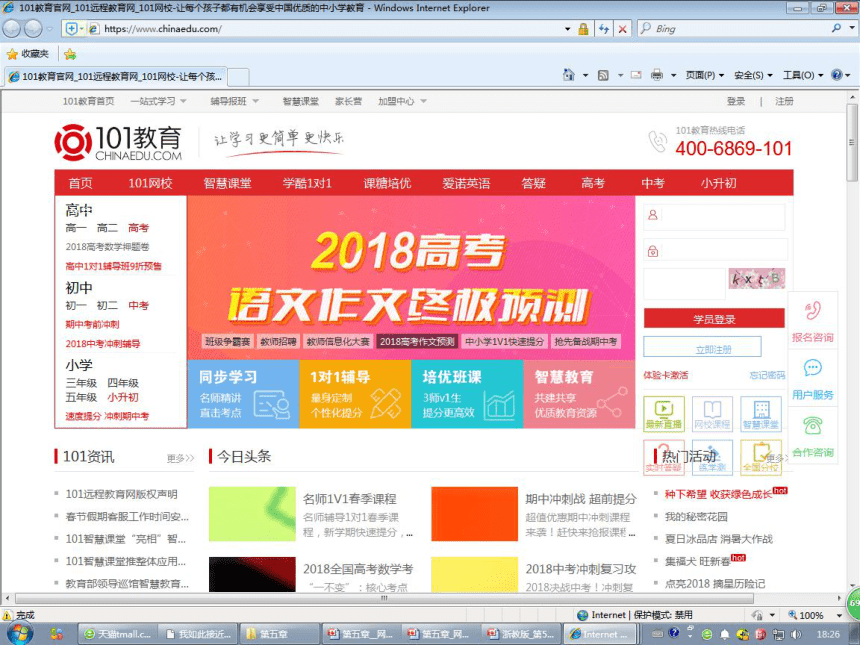Stop loading with the red X icon
Image resolution: width=860 pixels, height=645 pixels.
click(623, 29)
